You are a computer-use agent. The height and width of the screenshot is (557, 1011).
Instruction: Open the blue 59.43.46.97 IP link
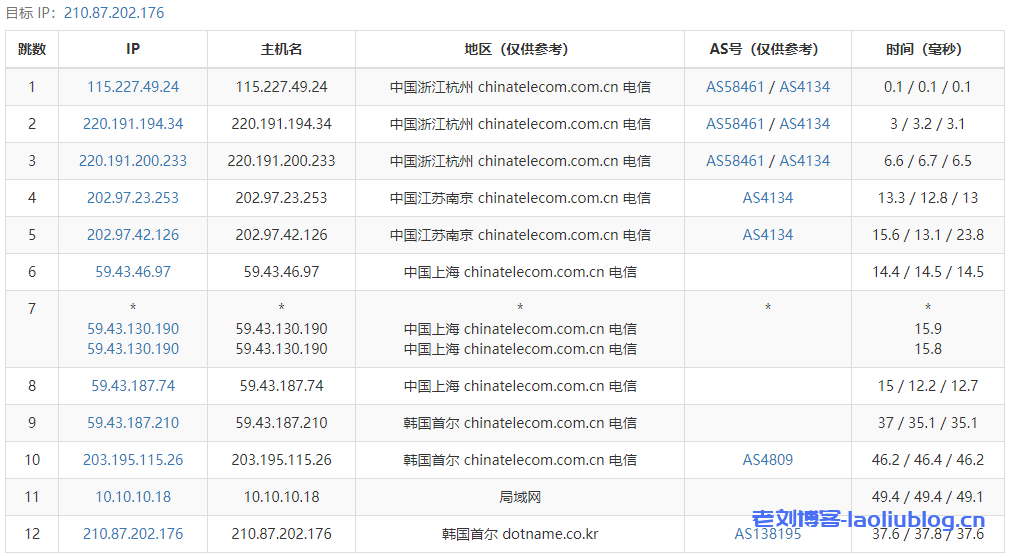point(133,272)
